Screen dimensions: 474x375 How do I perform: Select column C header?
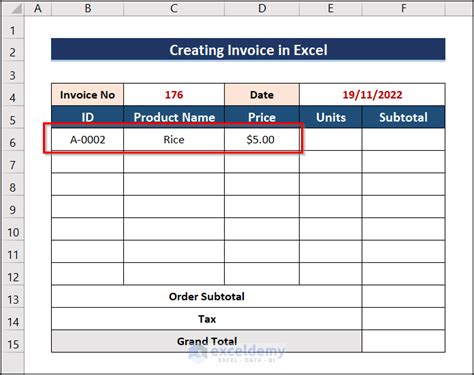[x=174, y=8]
